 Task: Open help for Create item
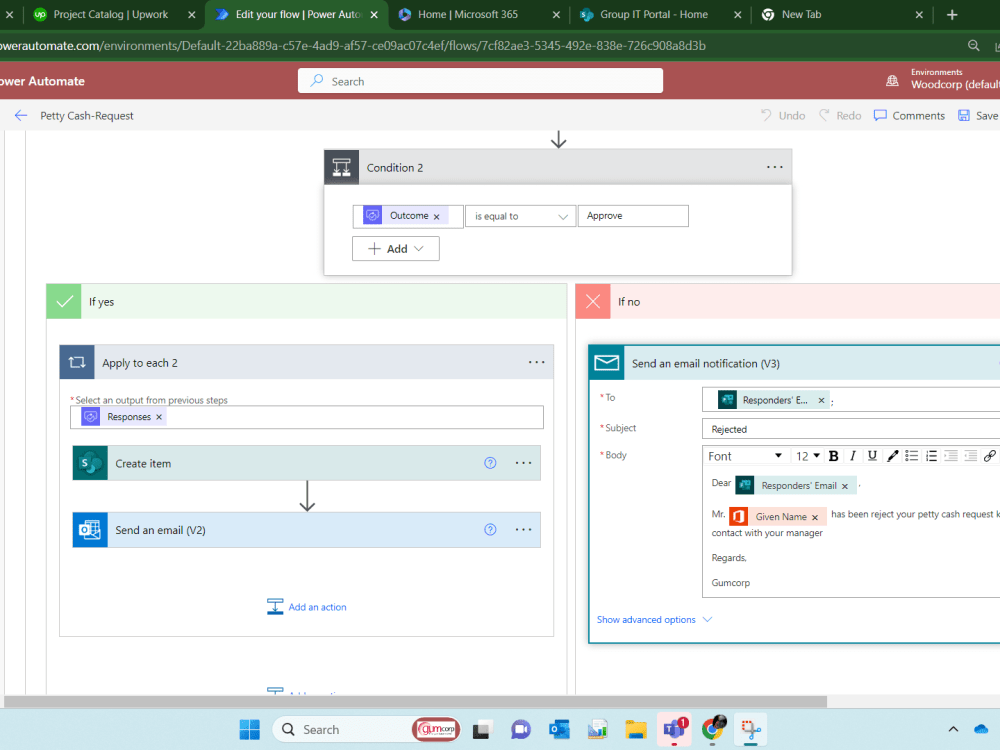click(x=490, y=463)
